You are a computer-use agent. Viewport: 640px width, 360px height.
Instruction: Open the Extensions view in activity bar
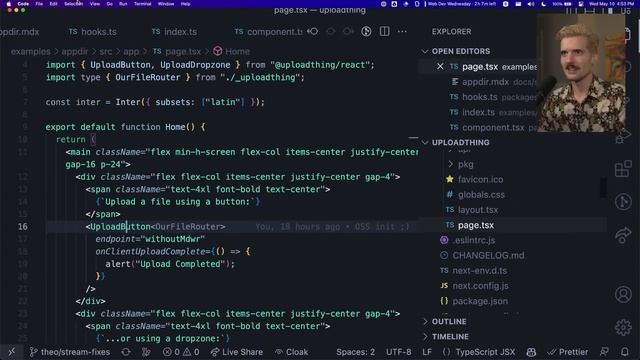coord(623,168)
